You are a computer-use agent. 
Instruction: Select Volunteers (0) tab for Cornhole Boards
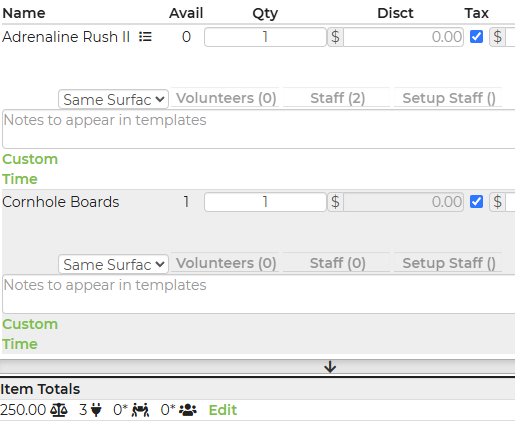pyautogui.click(x=226, y=263)
